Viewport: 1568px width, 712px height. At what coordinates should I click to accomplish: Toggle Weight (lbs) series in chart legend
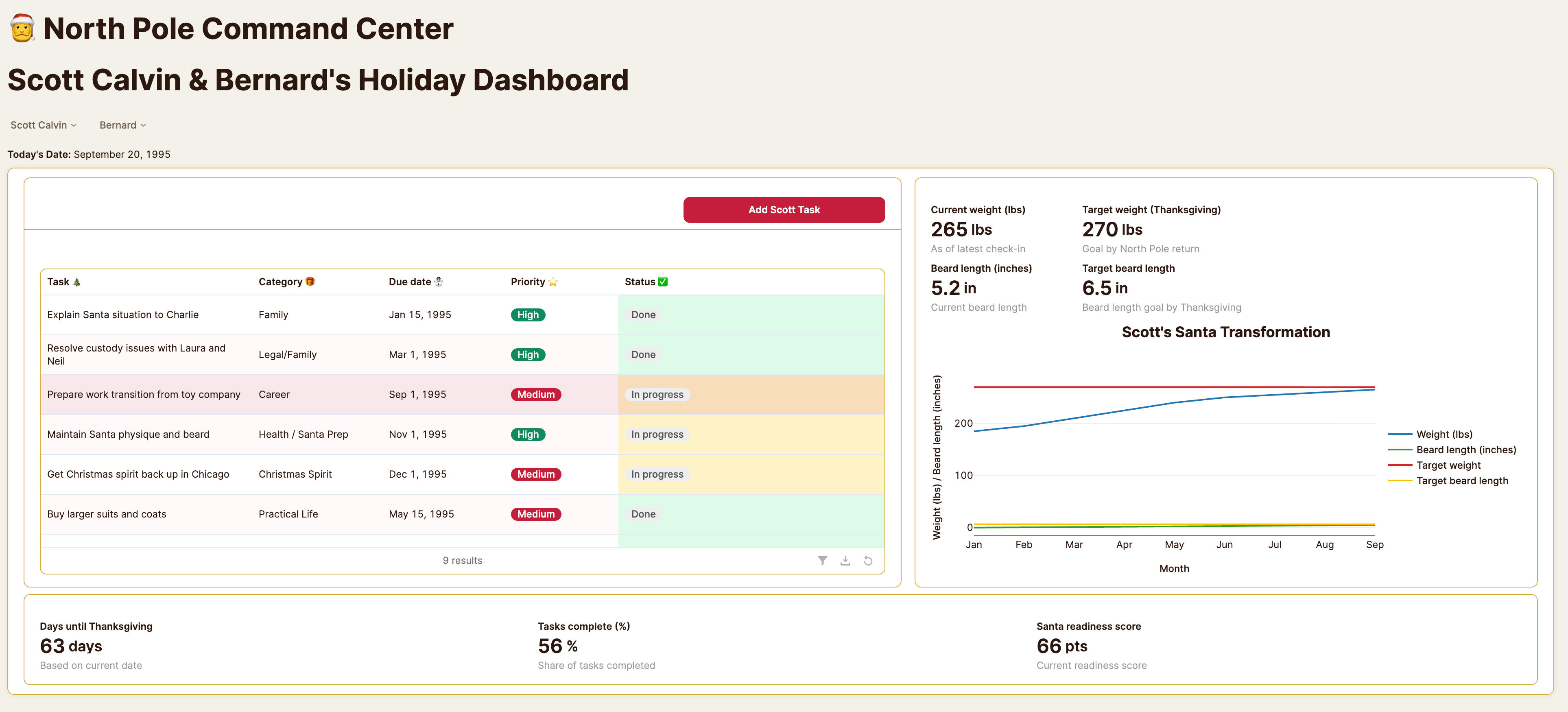[1443, 435]
